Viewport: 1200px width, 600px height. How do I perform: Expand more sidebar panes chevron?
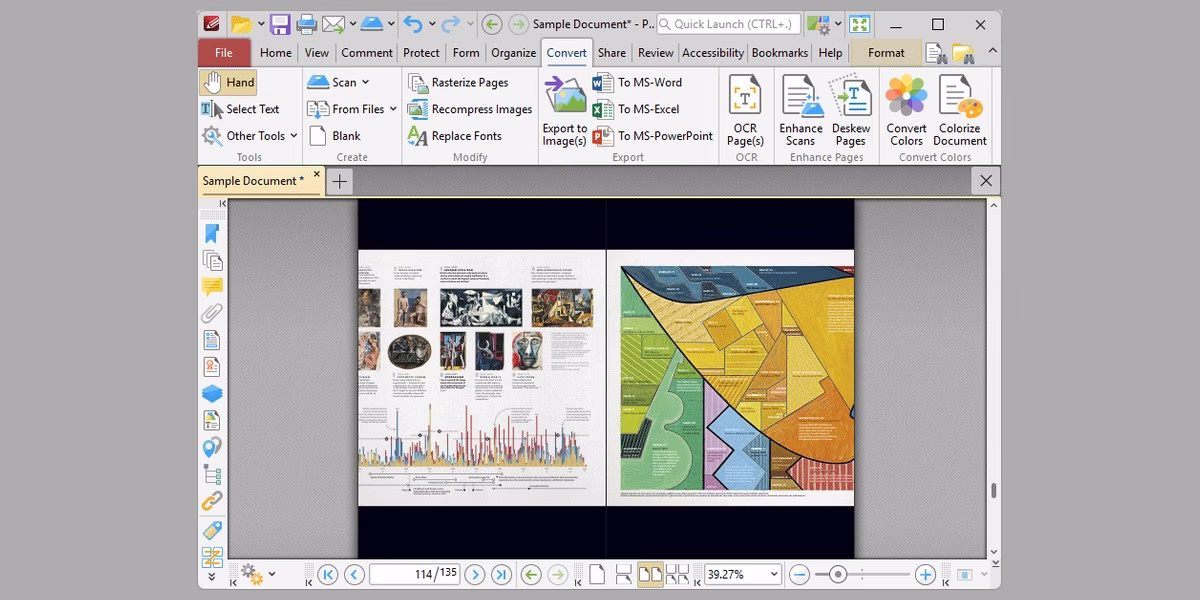(211, 577)
